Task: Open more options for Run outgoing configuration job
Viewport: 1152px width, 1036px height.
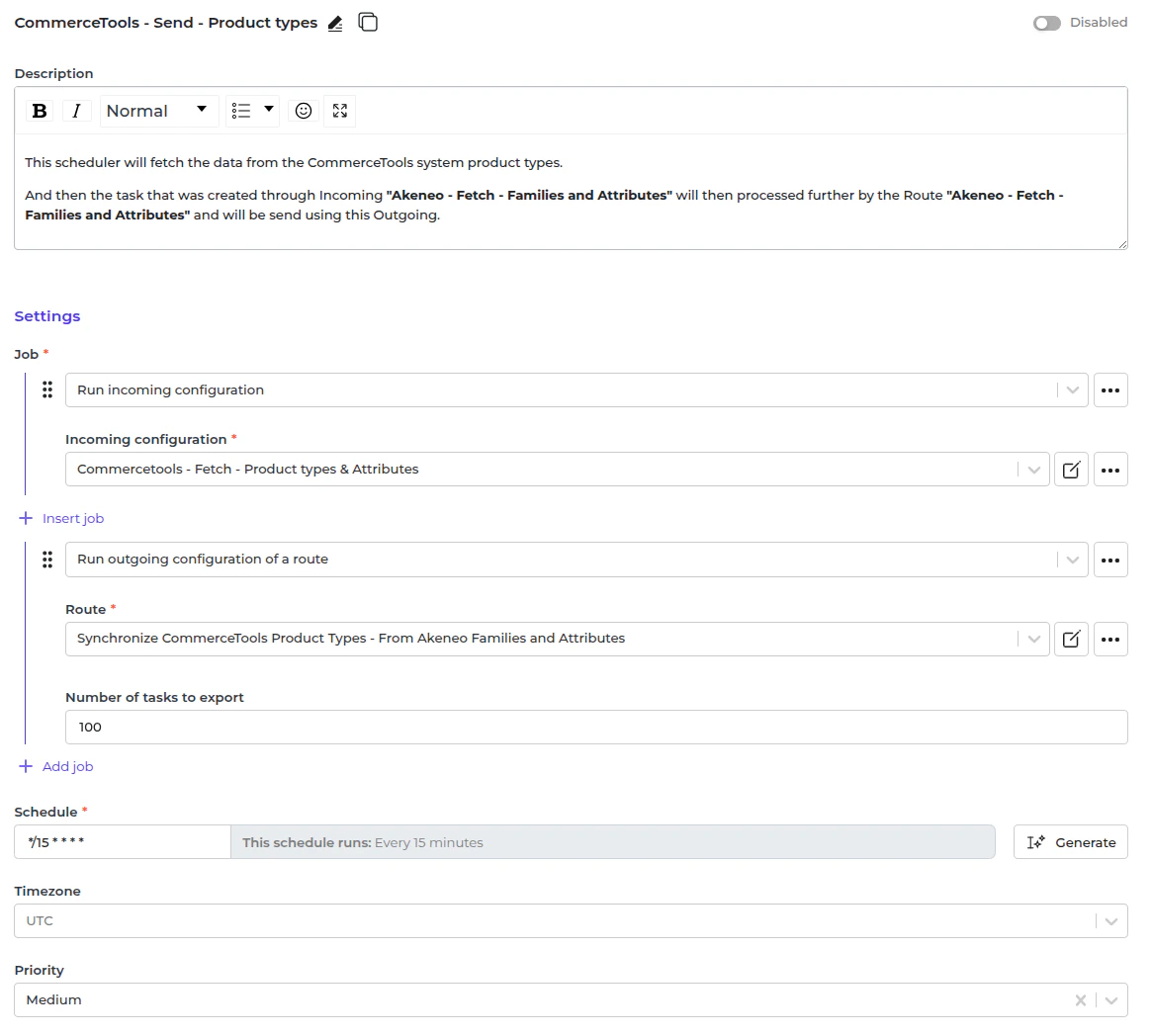Action: [x=1110, y=560]
